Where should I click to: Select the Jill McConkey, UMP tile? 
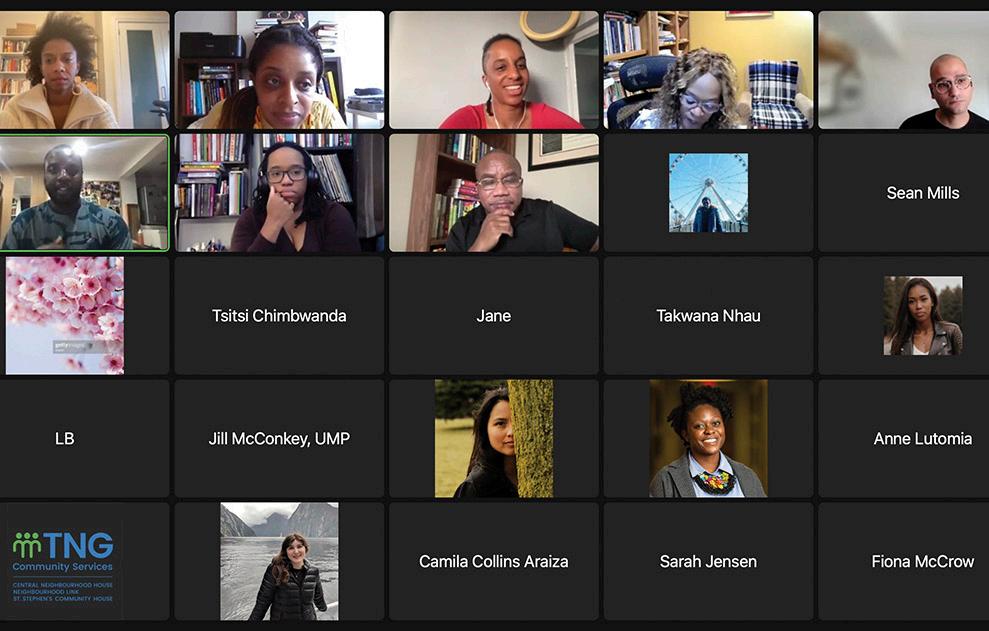click(279, 439)
